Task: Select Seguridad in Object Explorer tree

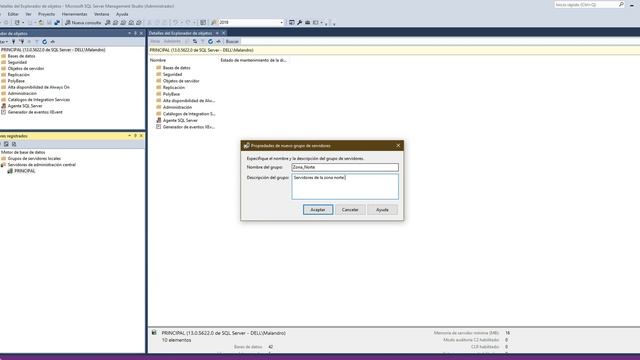Action: 17,62
